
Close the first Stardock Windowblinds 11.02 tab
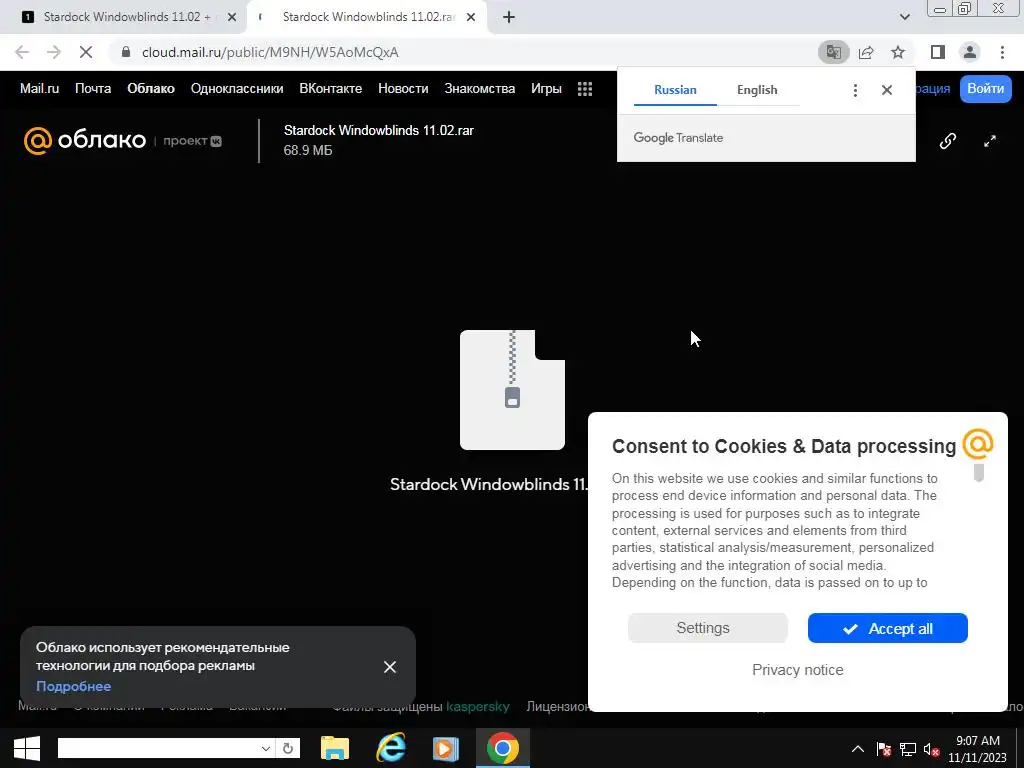[x=232, y=18]
